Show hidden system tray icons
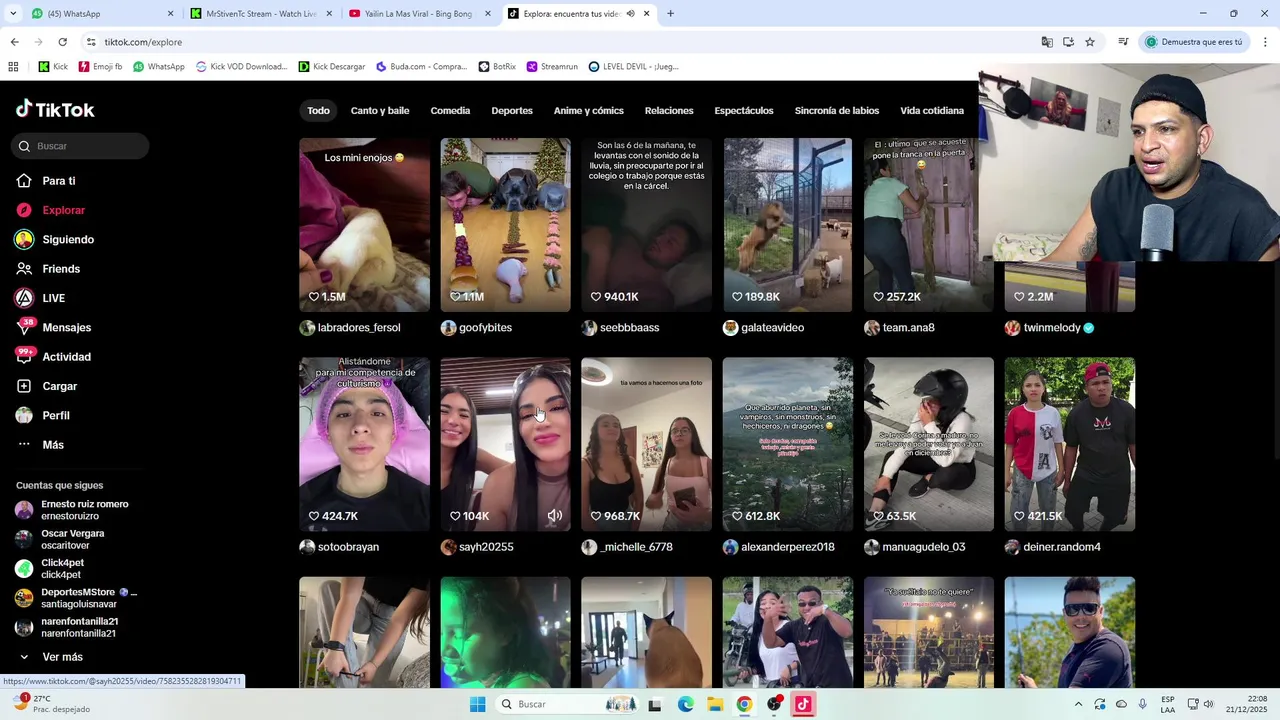 (1078, 704)
